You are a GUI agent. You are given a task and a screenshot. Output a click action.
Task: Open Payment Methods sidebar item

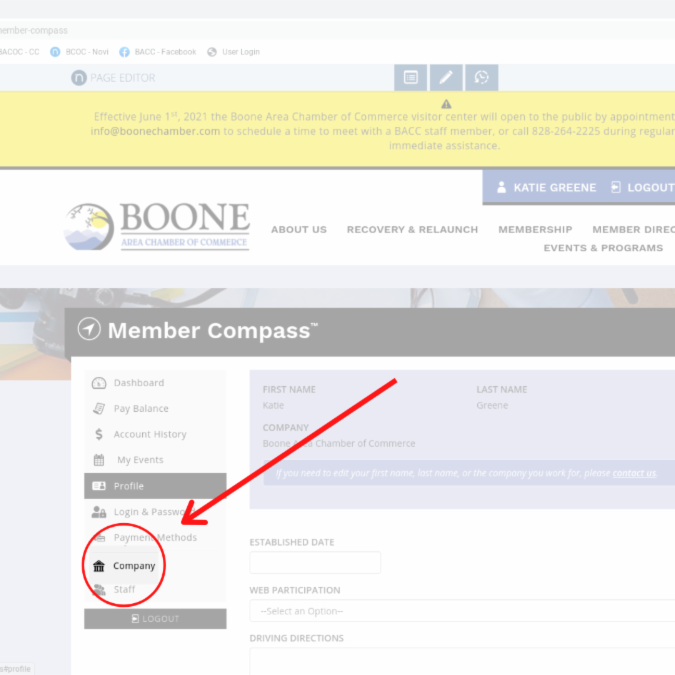pyautogui.click(x=155, y=538)
